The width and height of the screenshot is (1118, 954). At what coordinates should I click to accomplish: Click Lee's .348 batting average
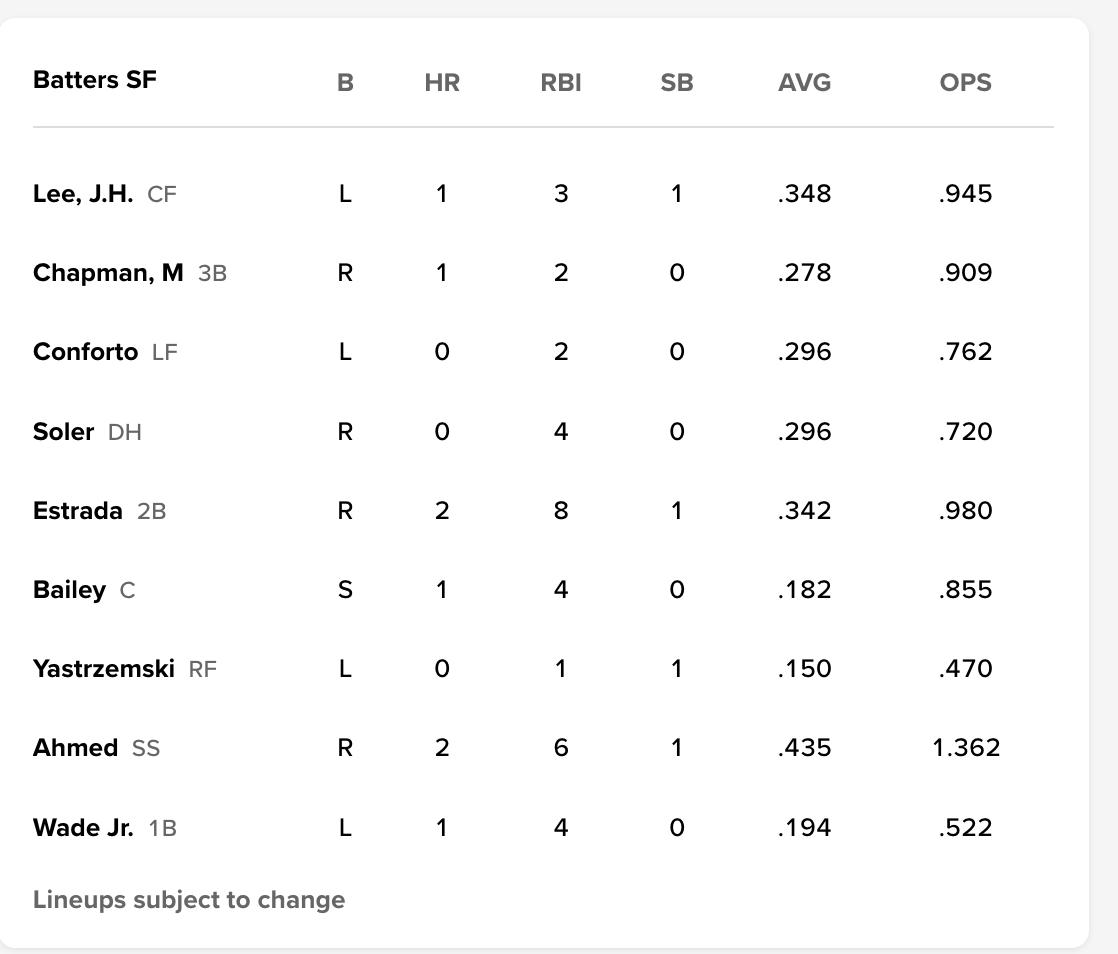coord(804,194)
